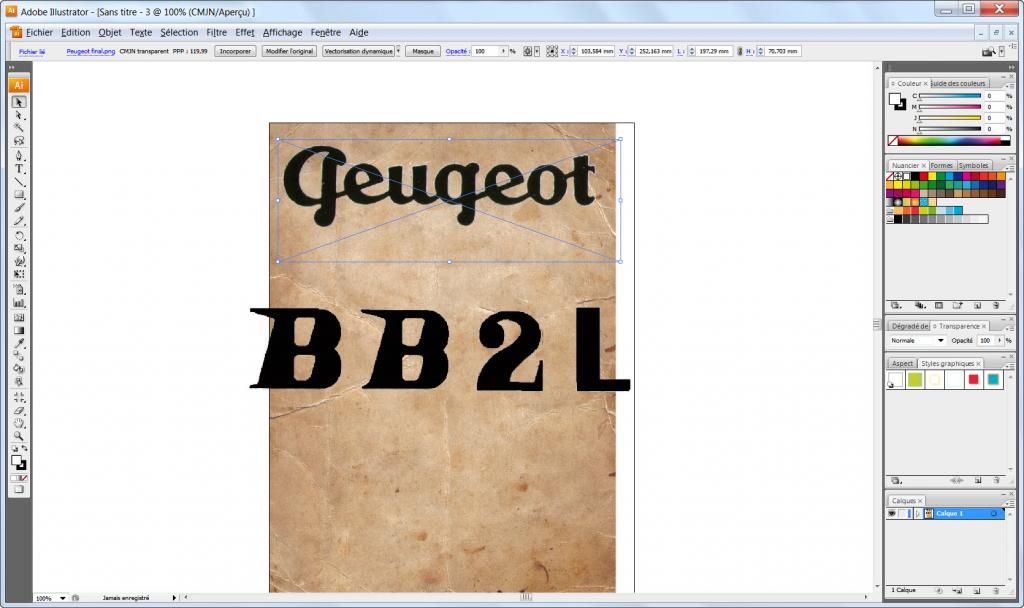Viewport: 1024px width, 608px height.
Task: Select the Pen tool
Action: click(19, 155)
